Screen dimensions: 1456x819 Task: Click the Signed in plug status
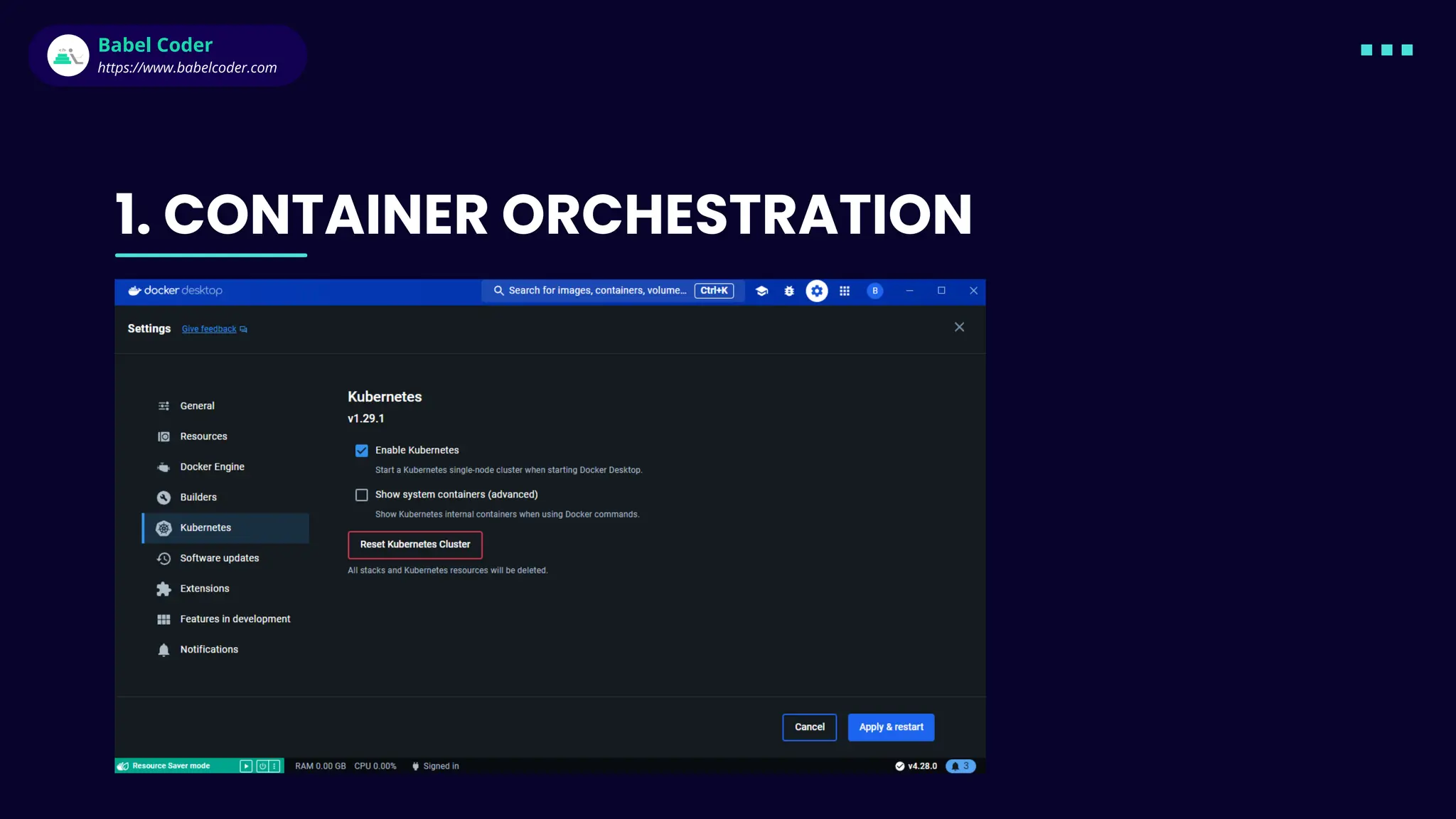[435, 766]
